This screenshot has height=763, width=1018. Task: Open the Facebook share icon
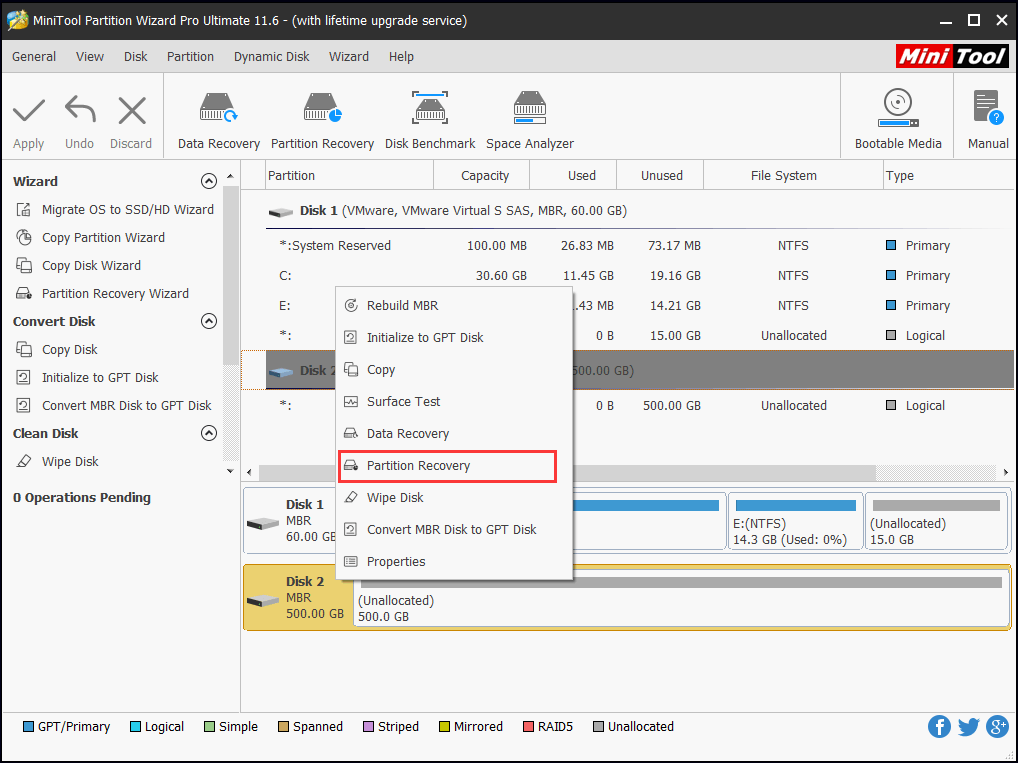(x=939, y=727)
